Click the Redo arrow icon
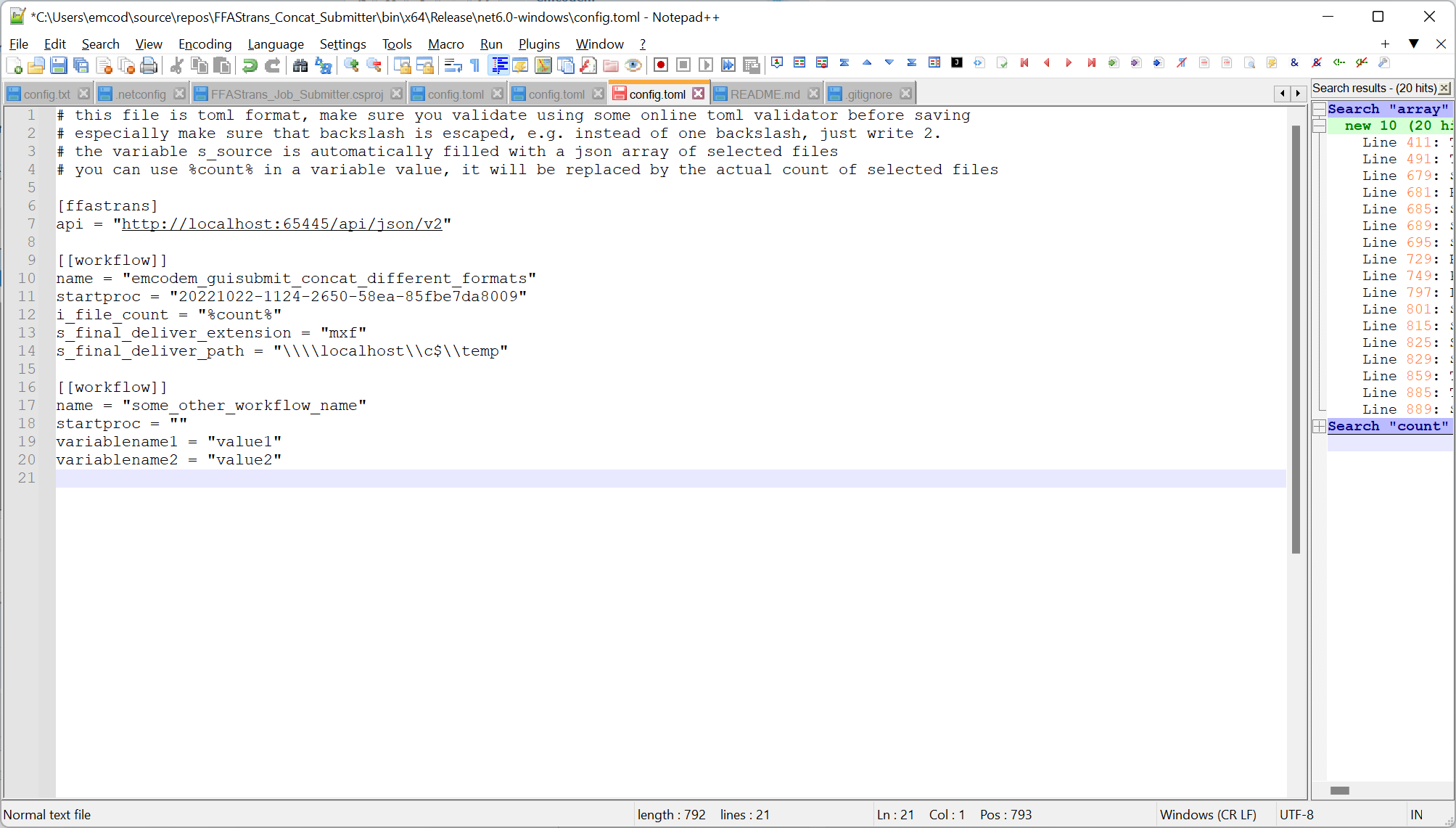Viewport: 1456px width, 828px height. (272, 65)
